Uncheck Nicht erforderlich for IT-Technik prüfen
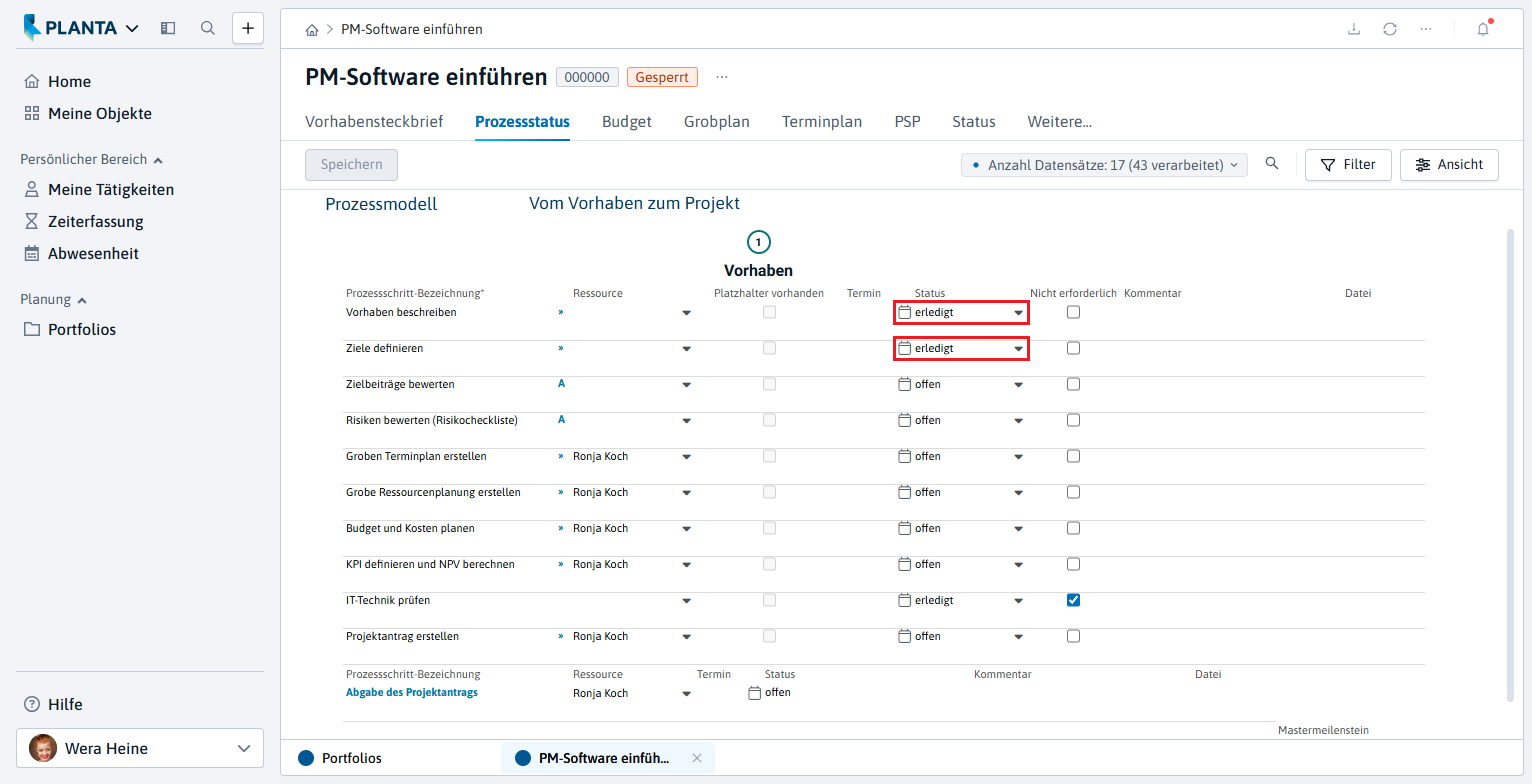Image resolution: width=1532 pixels, height=784 pixels. click(1073, 600)
